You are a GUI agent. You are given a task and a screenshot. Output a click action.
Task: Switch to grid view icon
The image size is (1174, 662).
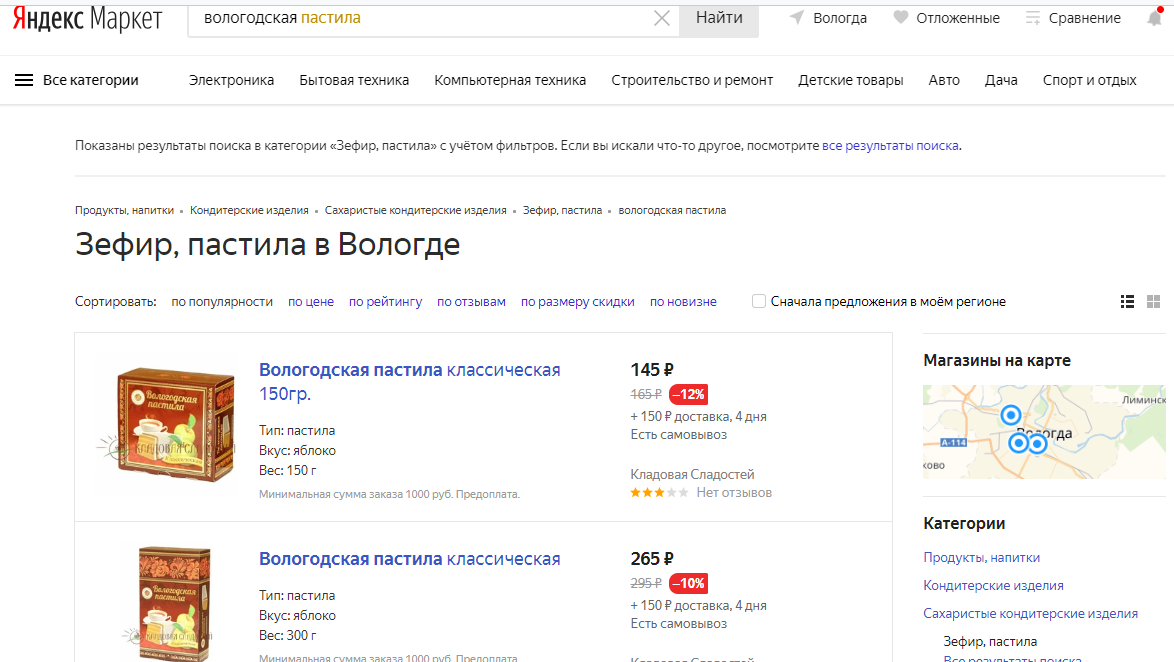(1153, 302)
